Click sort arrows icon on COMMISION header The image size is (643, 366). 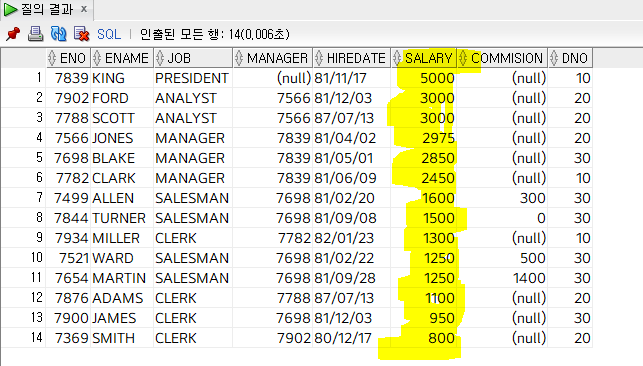(x=463, y=58)
